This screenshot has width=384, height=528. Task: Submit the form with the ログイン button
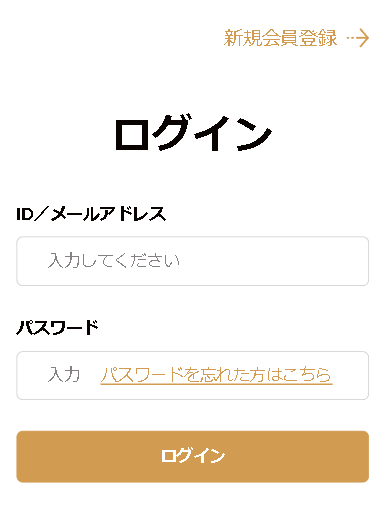coord(193,457)
